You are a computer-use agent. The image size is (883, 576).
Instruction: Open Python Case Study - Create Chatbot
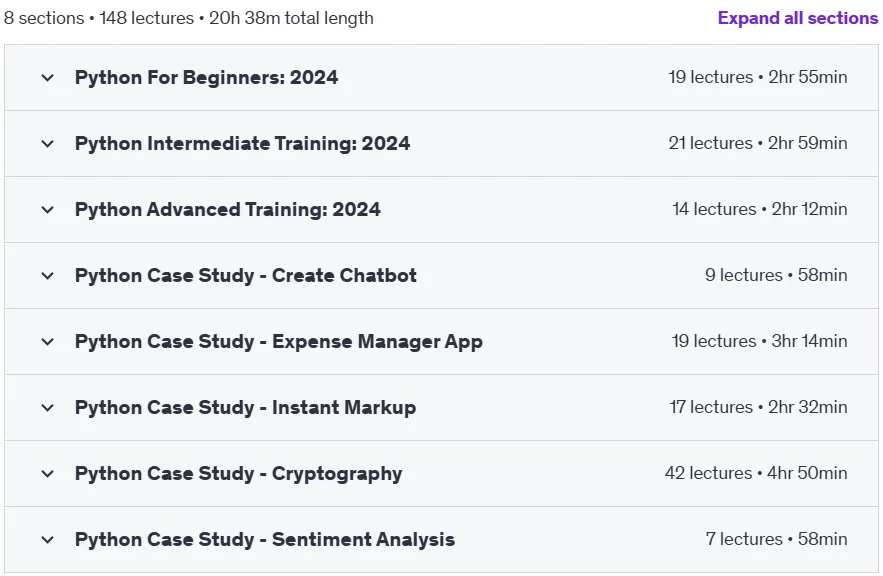(246, 275)
